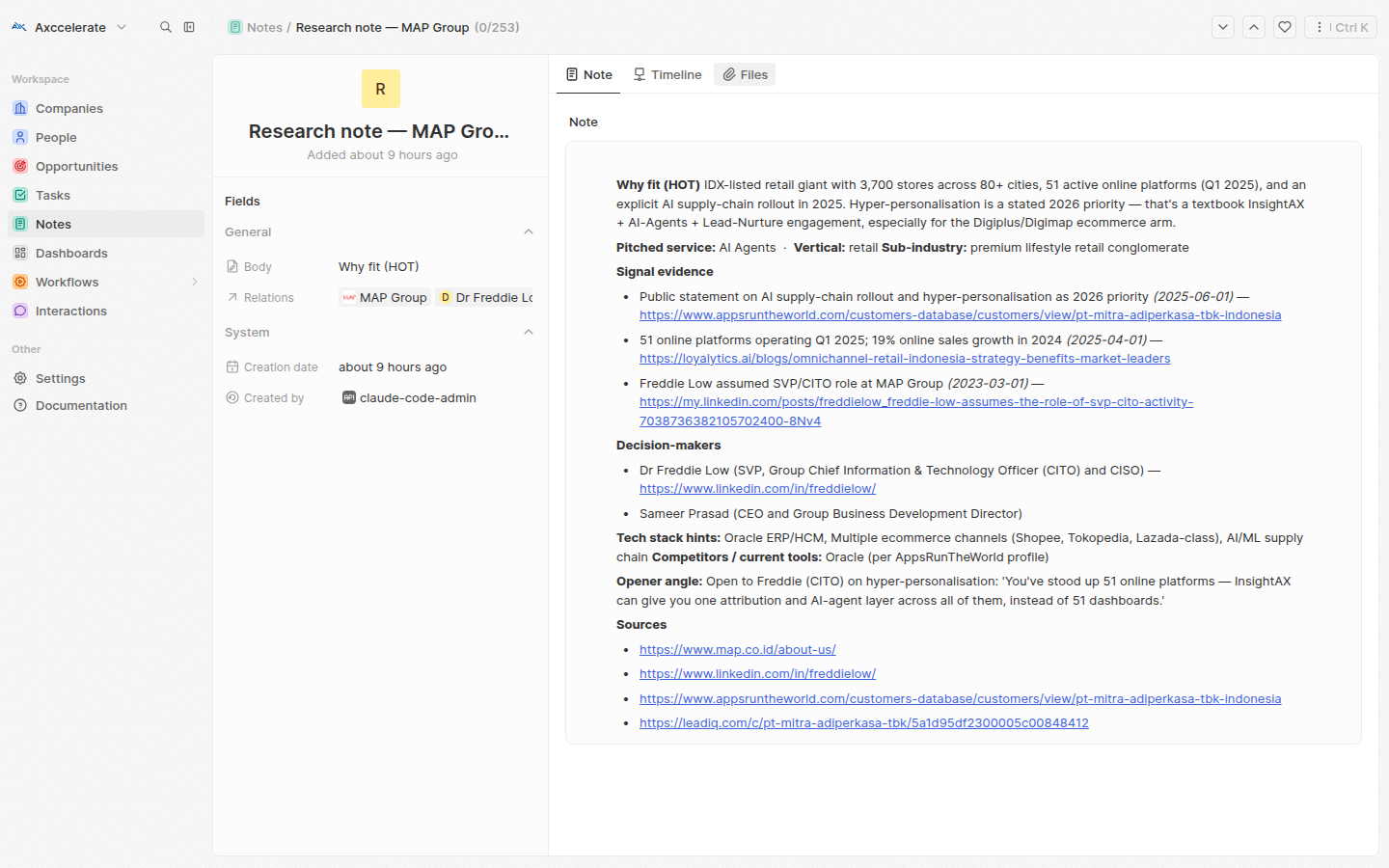Go to the previous record with the up chevron
Screen dimensions: 1389x868
[x=1254, y=27]
